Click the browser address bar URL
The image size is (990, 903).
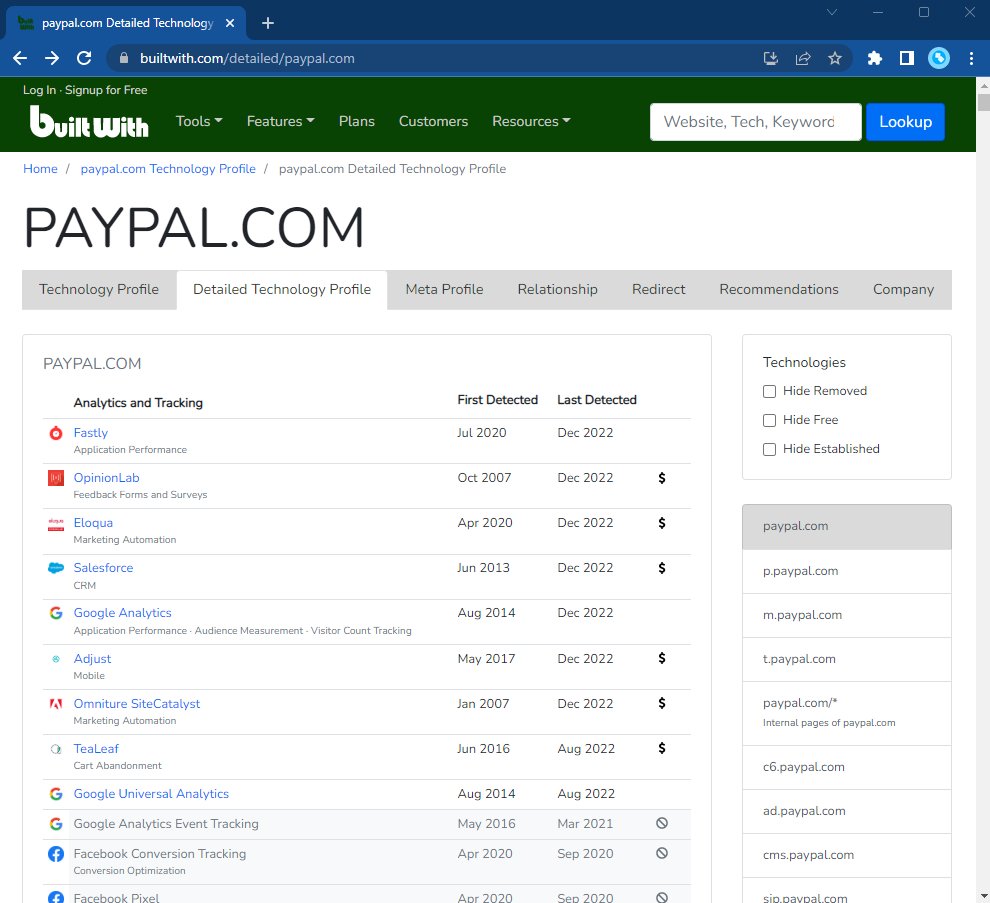pyautogui.click(x=247, y=59)
